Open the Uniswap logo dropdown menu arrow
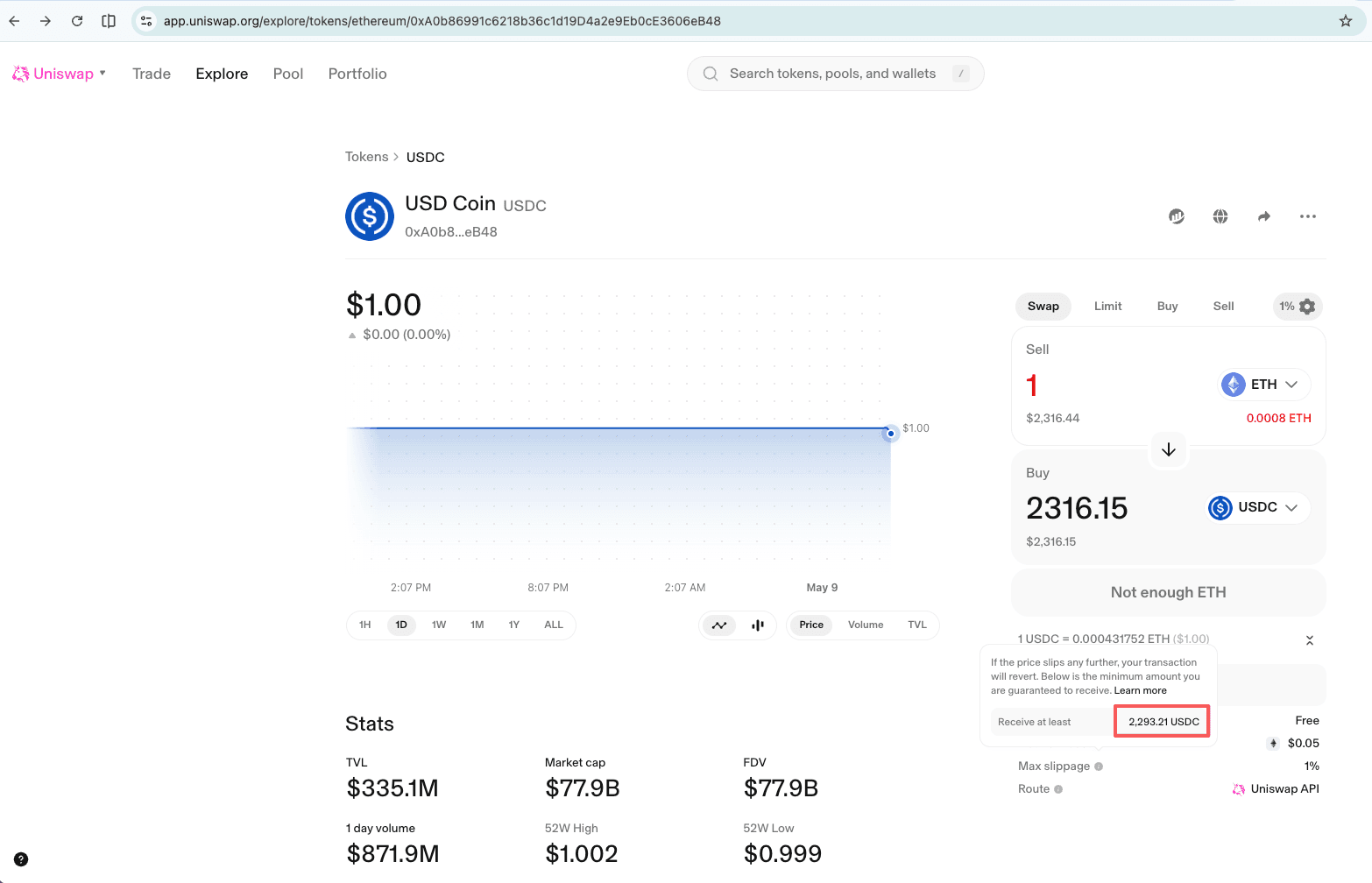 (x=103, y=74)
